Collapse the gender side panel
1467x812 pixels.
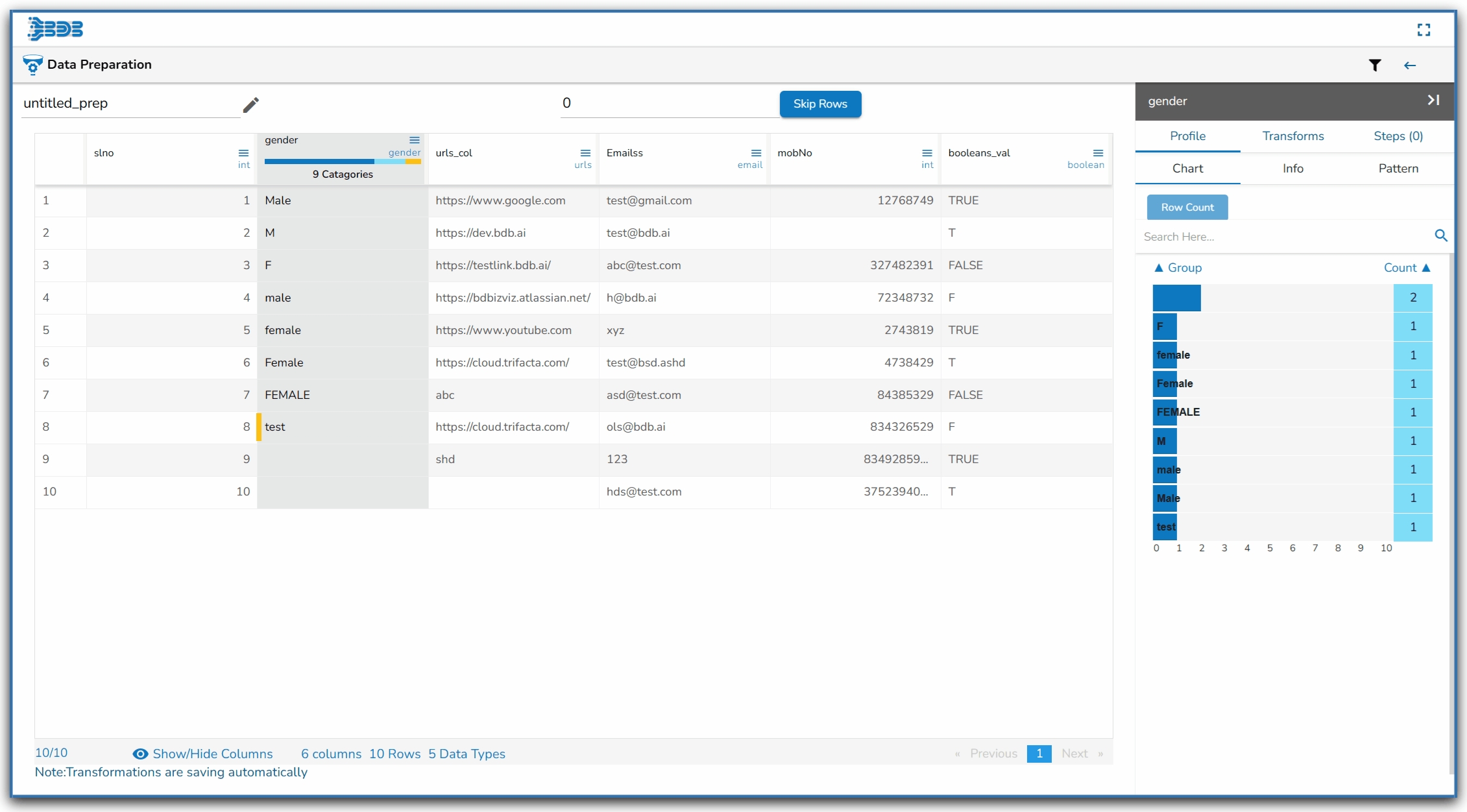[1433, 100]
